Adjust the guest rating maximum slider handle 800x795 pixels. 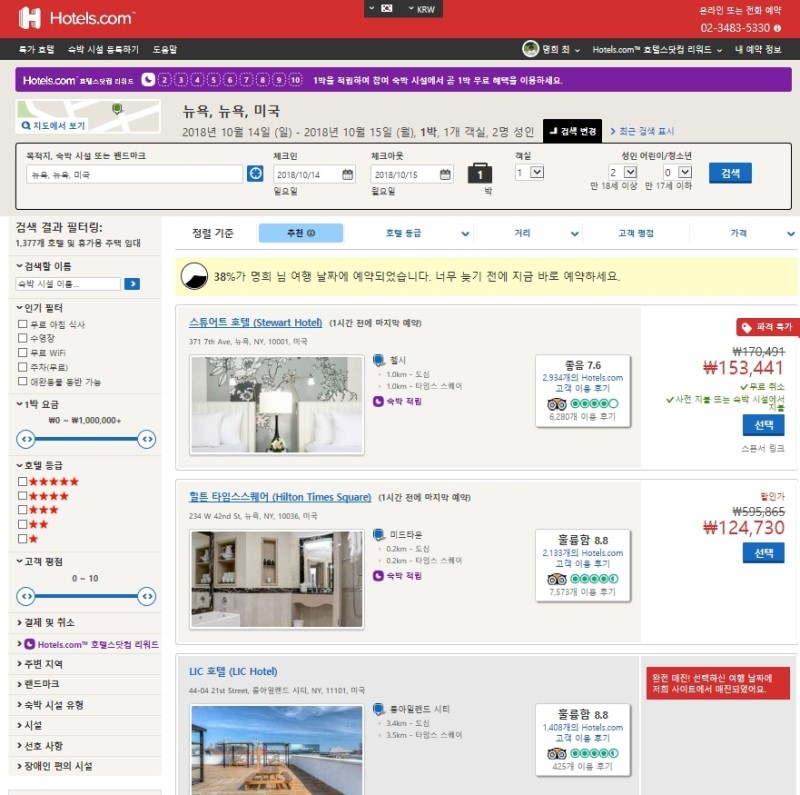pyautogui.click(x=146, y=596)
